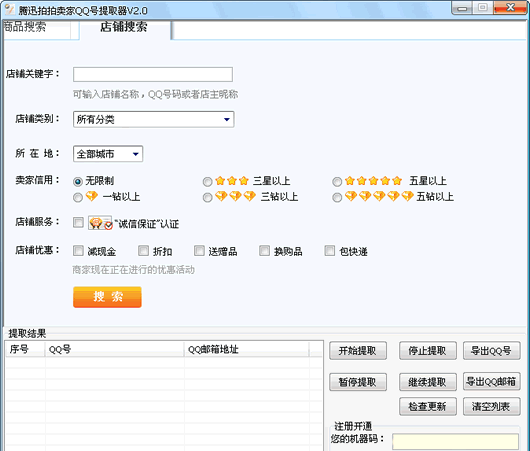
Task: Click the hint text 商家现在正在进行的优惠活动
Action: (x=134, y=270)
